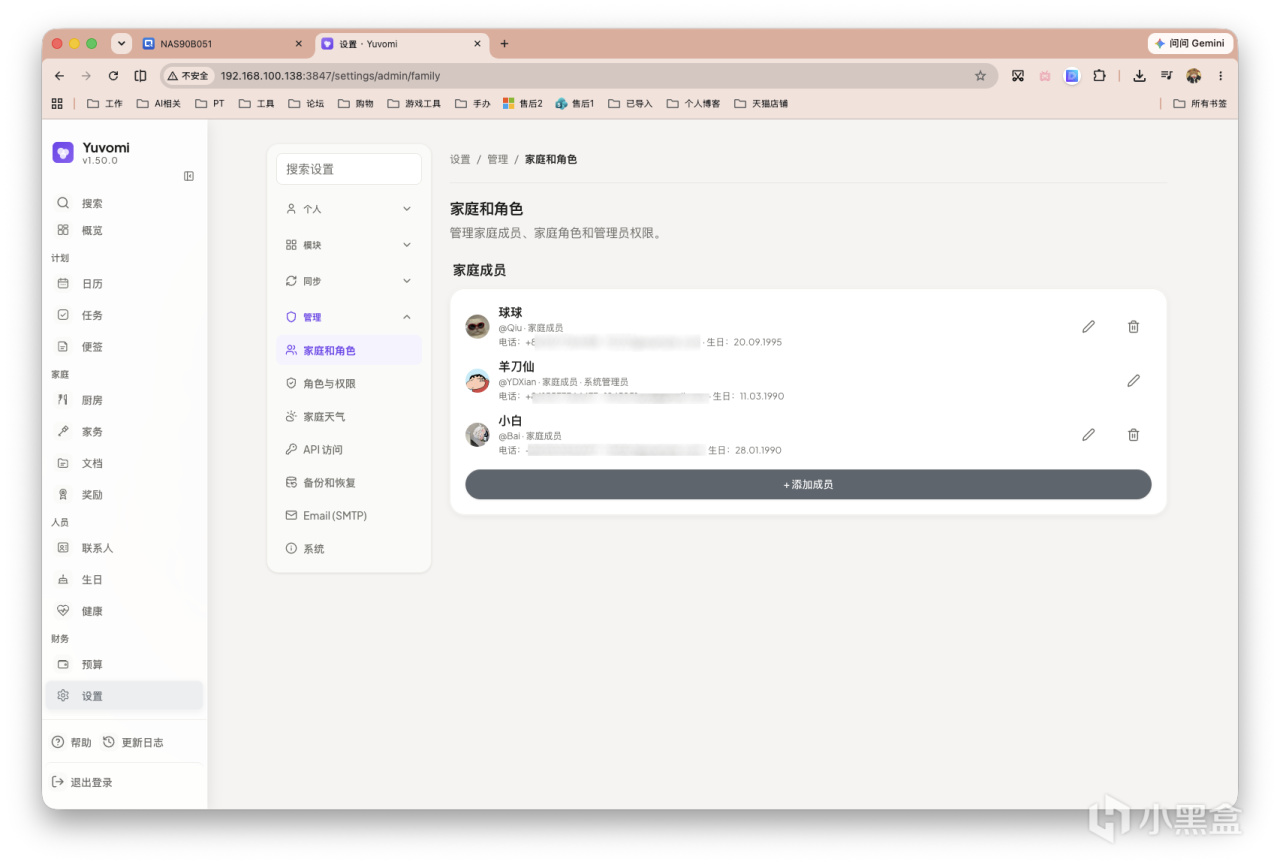Switch to the NAS90B051 browser tab
This screenshot has height=865, width=1280.
222,44
